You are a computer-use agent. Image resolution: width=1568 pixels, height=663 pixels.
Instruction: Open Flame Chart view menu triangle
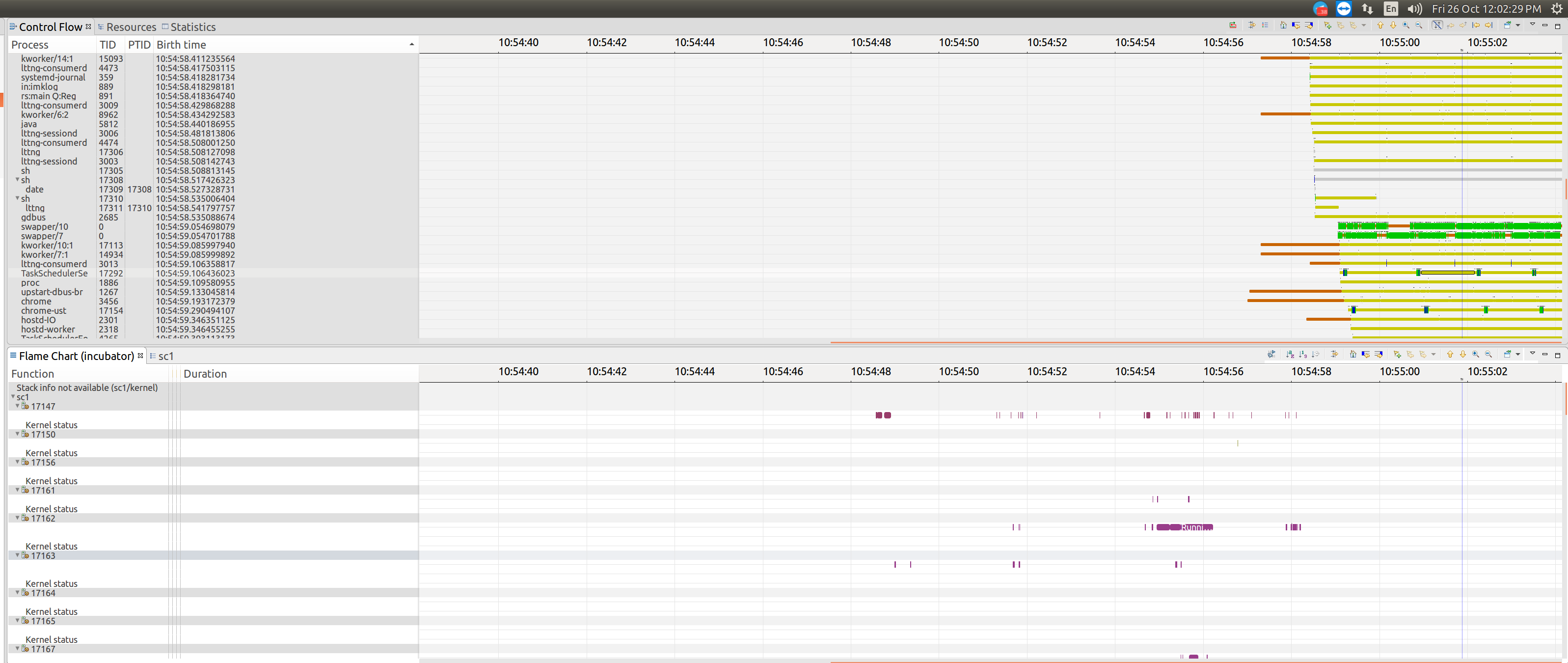point(1533,353)
